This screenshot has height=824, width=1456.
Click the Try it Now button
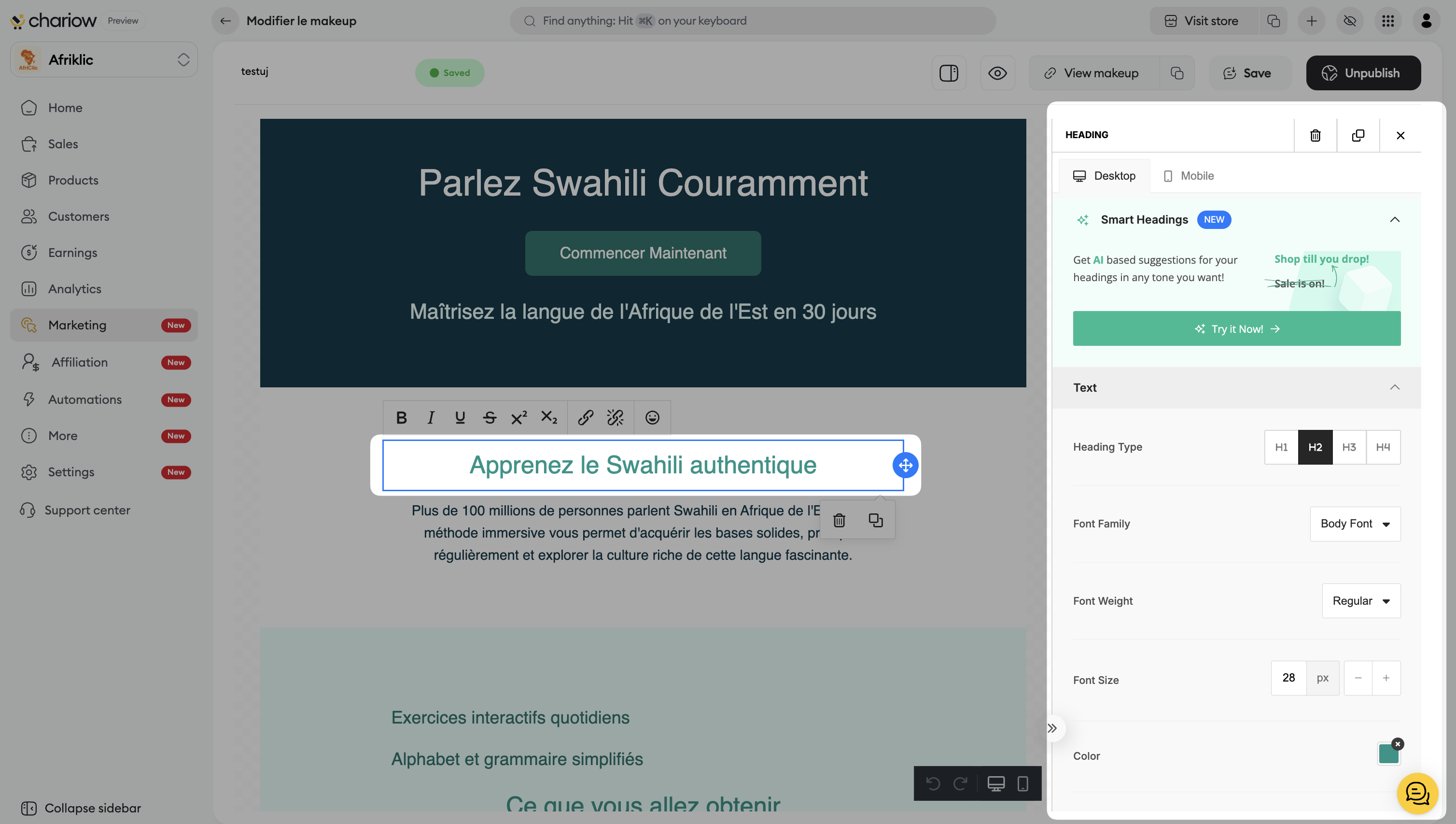tap(1236, 329)
